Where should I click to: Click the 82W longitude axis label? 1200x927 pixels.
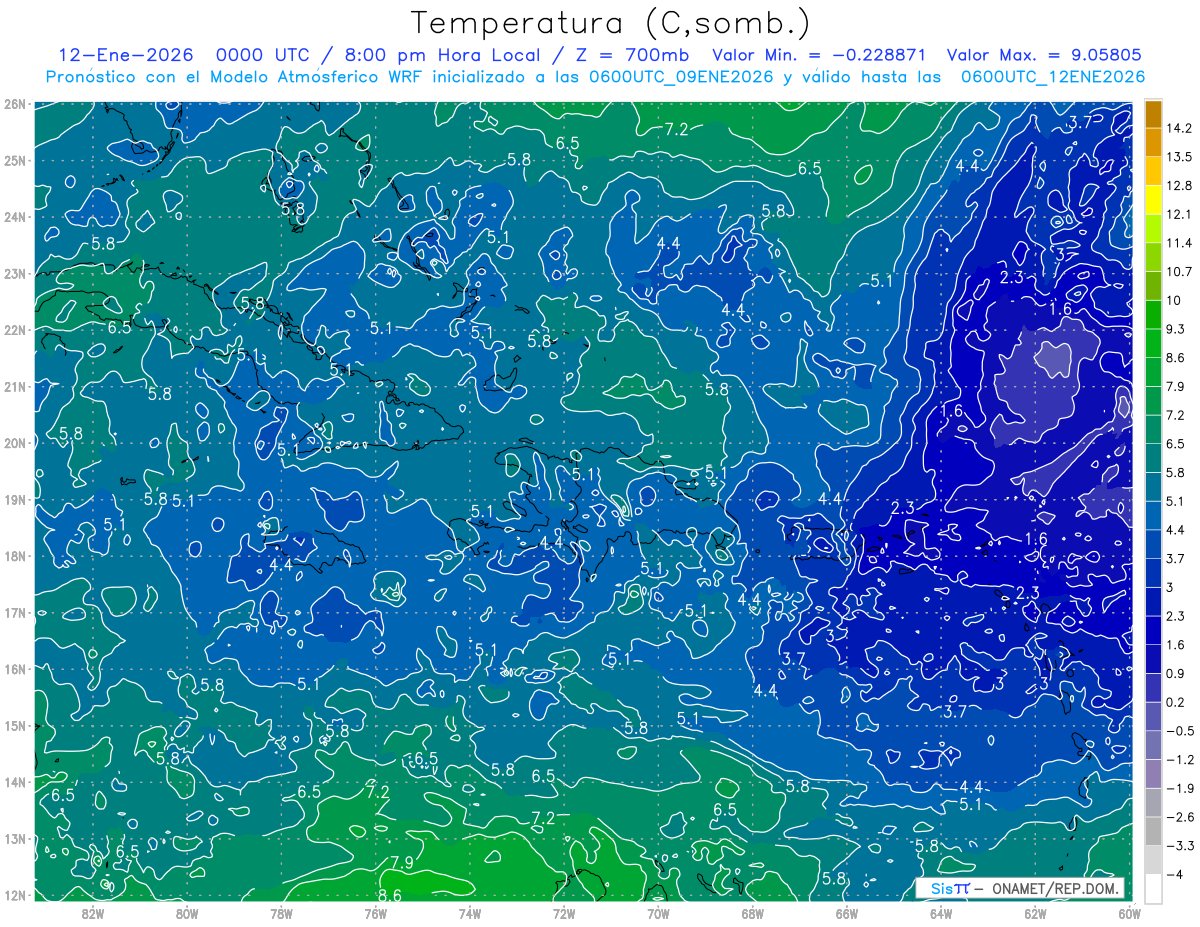click(93, 912)
